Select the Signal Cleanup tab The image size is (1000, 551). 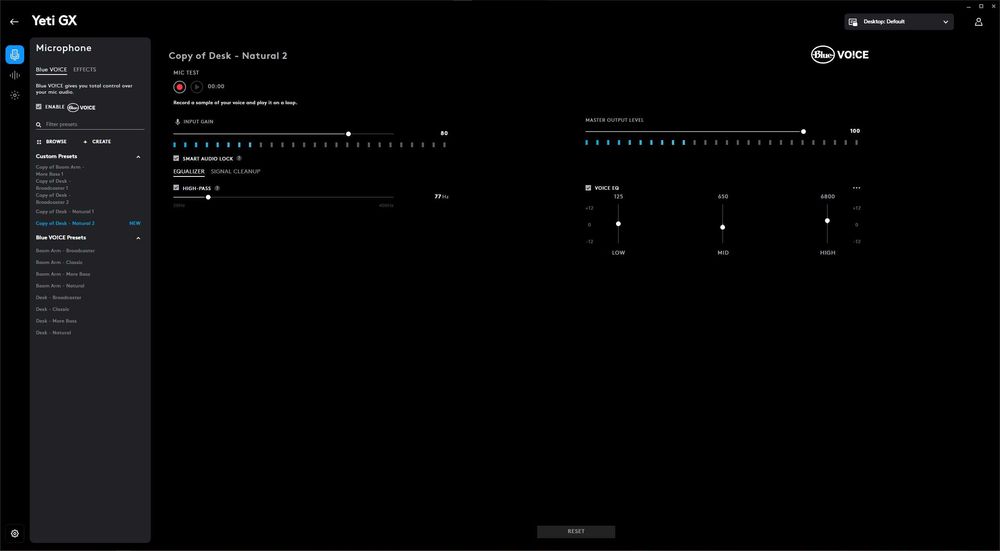point(235,172)
